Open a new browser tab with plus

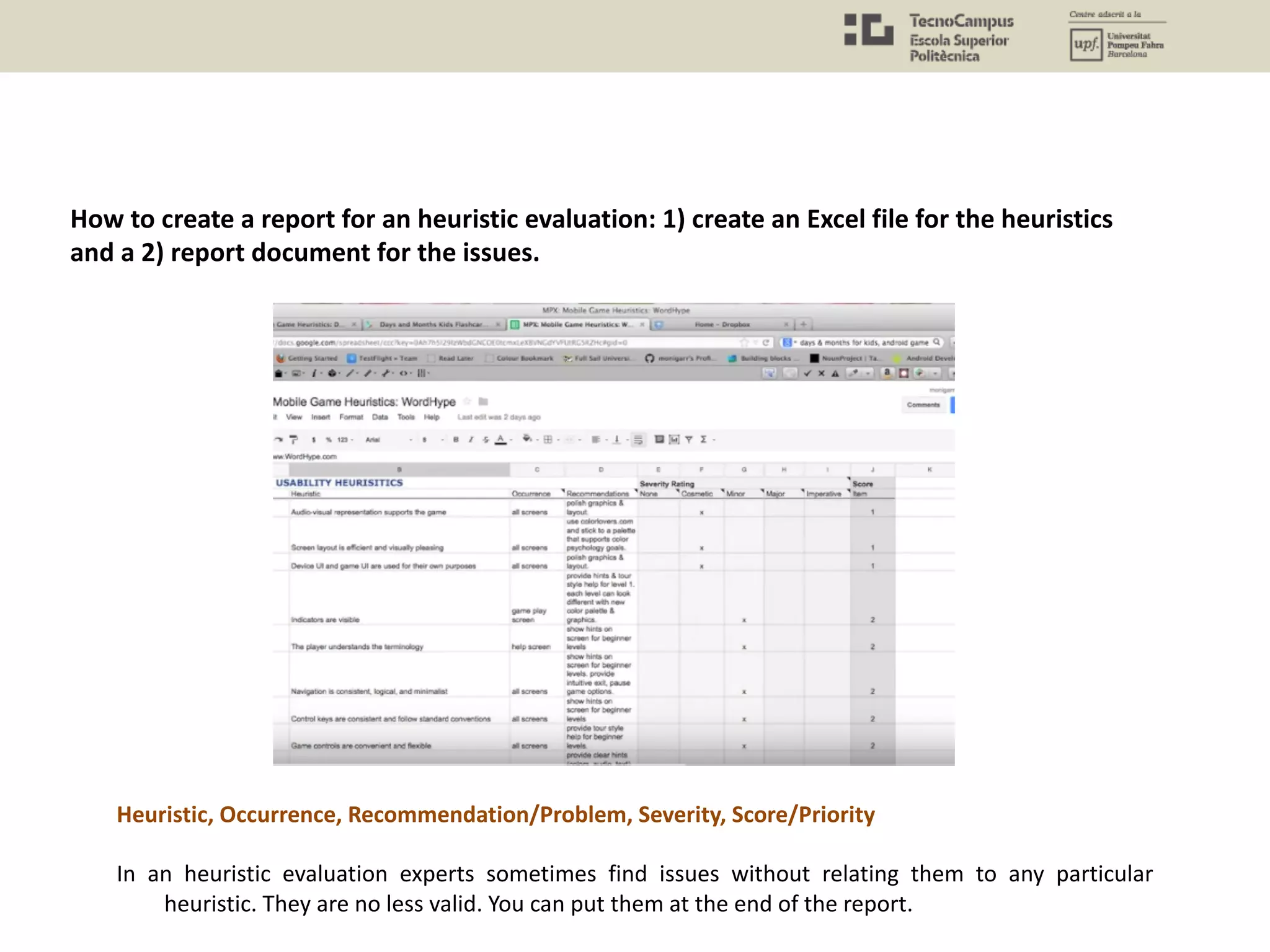(804, 324)
